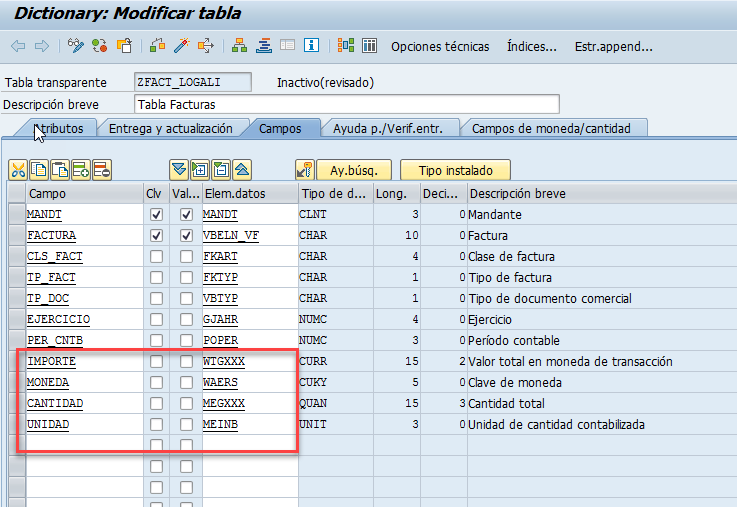Click the Delete row icon
This screenshot has width=737, height=507.
point(102,170)
